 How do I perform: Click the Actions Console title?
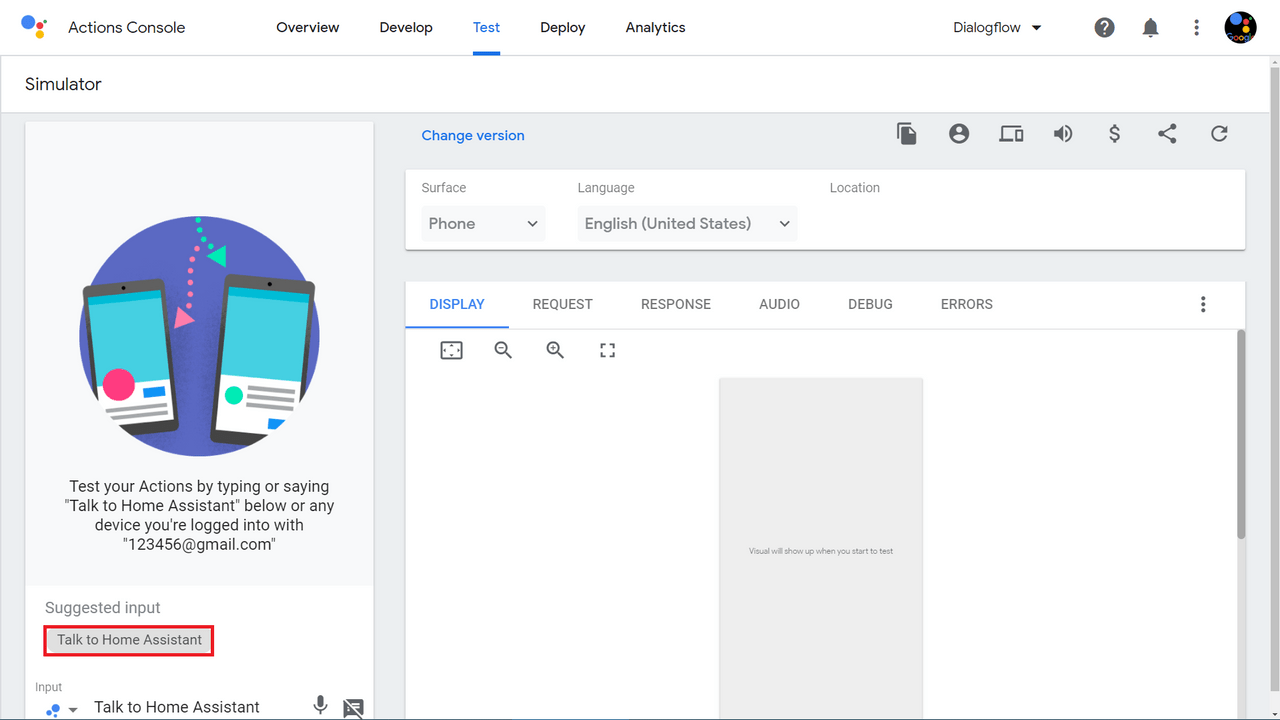point(127,28)
